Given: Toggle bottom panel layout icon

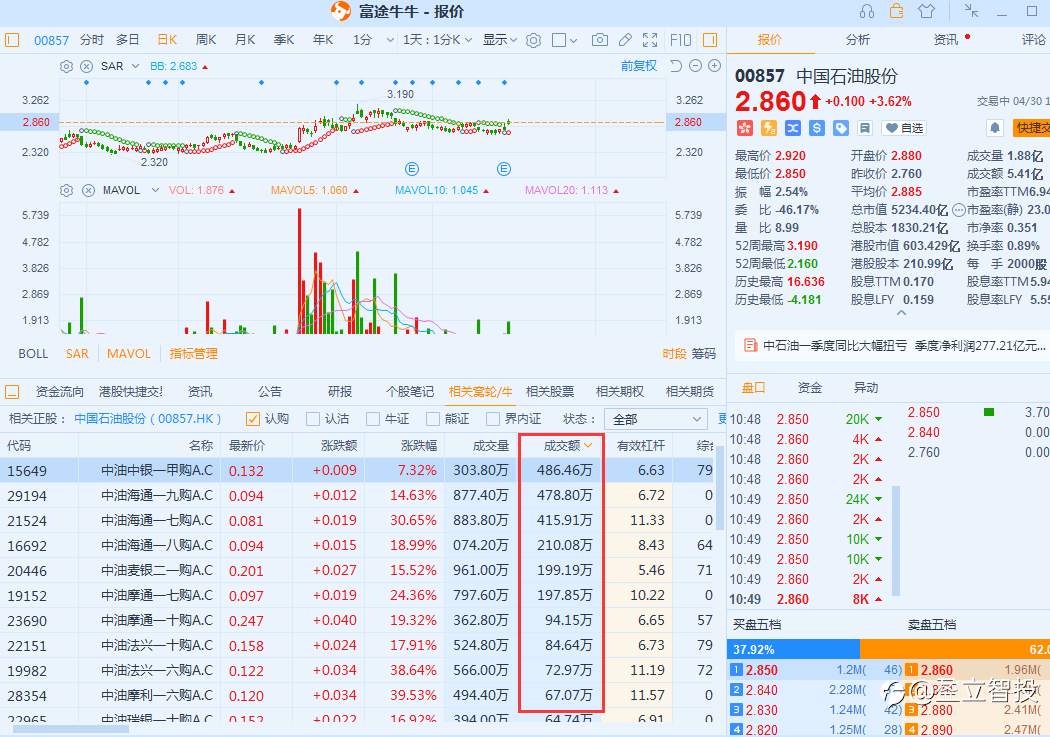Looking at the screenshot, I should pyautogui.click(x=11, y=392).
